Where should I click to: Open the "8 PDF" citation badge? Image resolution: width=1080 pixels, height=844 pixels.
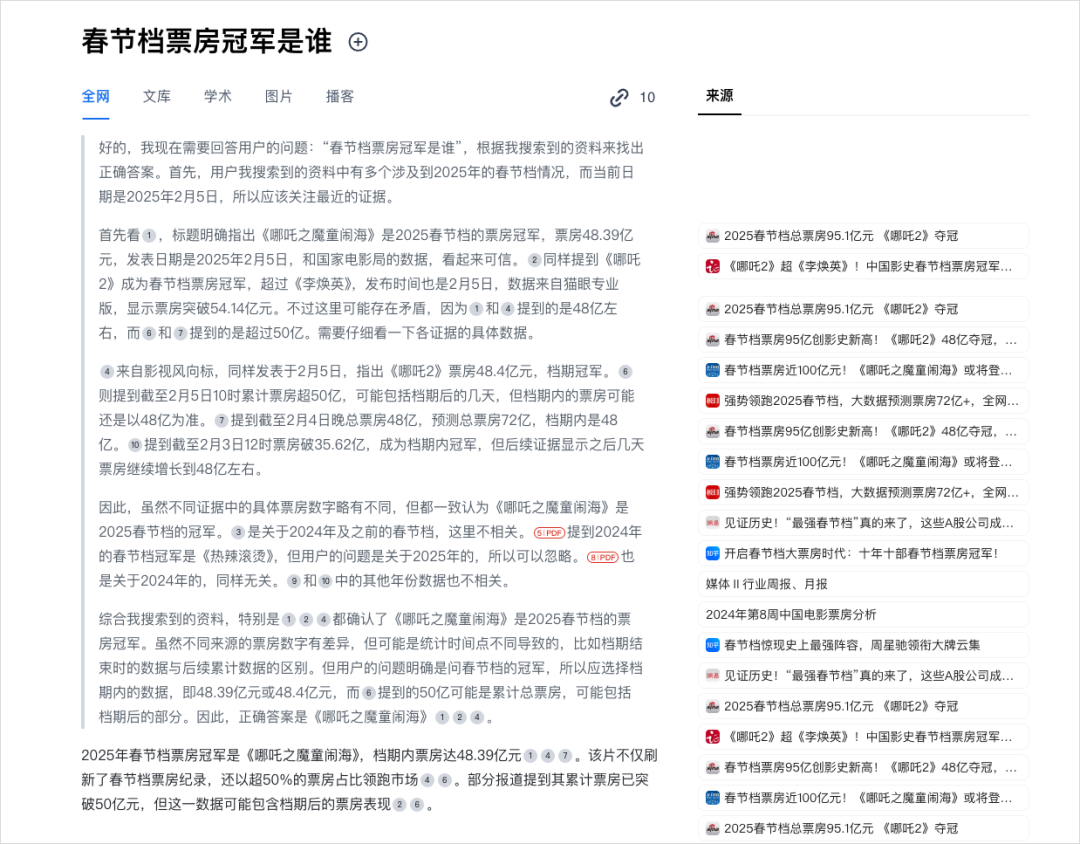[x=602, y=557]
